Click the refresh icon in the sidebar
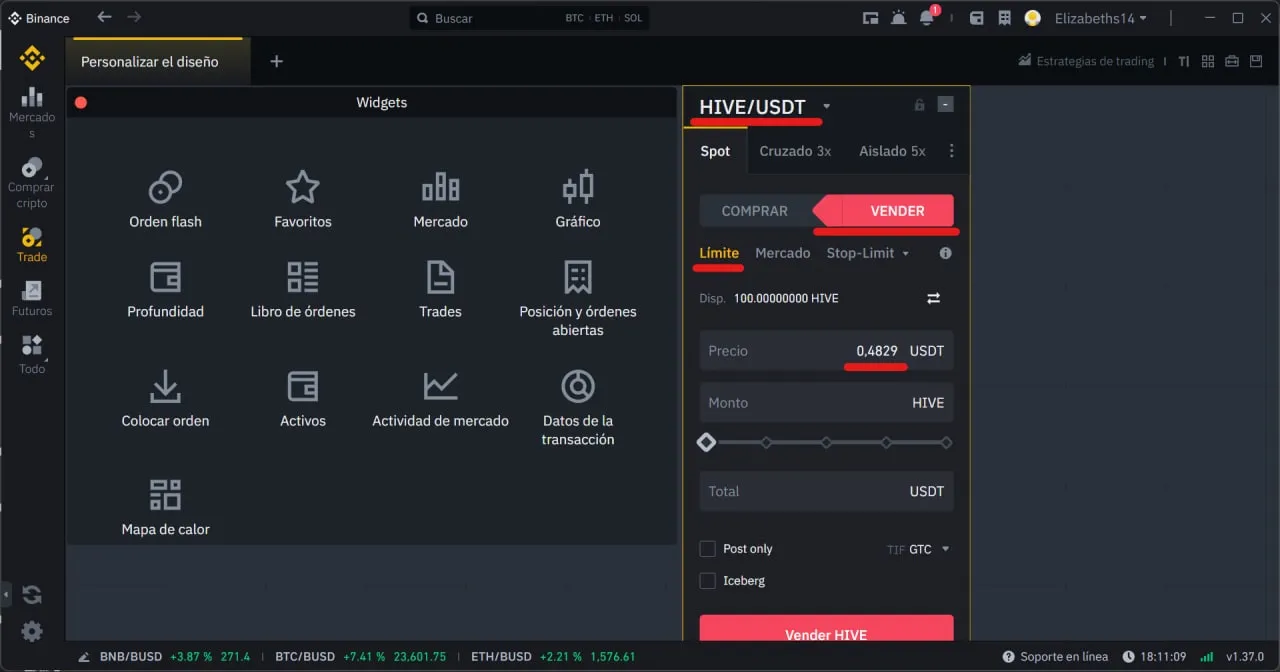The width and height of the screenshot is (1280, 672). pos(32,595)
